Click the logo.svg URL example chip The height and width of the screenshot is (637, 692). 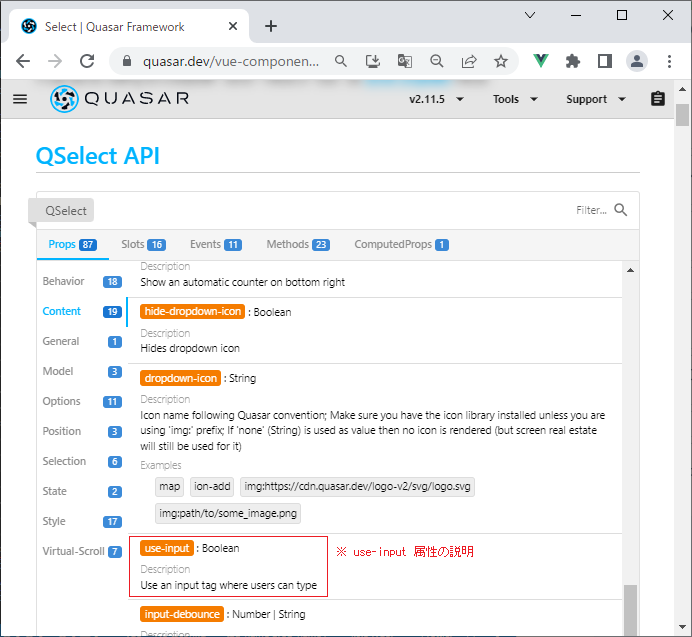coord(357,487)
